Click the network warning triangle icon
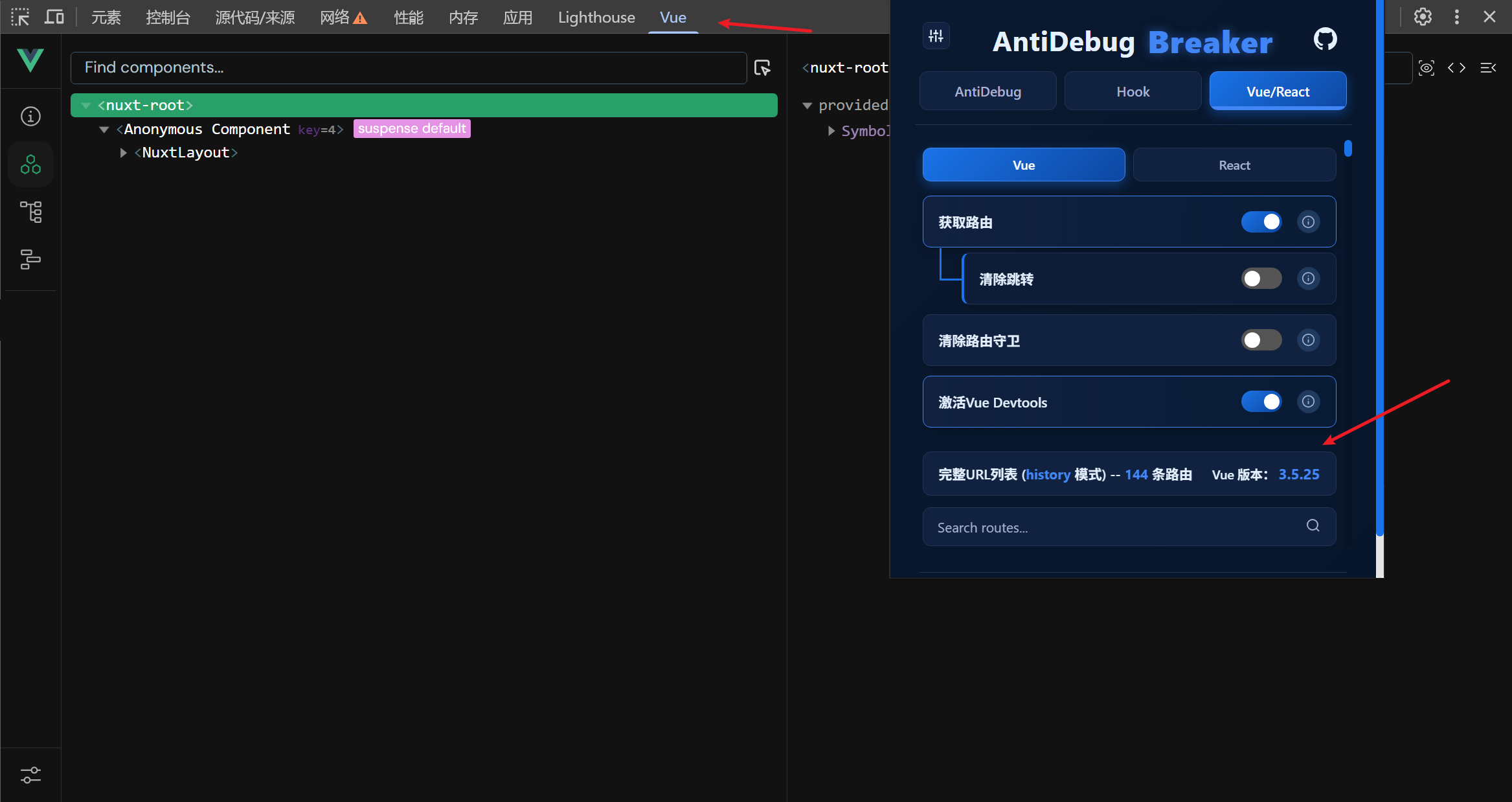Image resolution: width=1512 pixels, height=802 pixels. [361, 18]
